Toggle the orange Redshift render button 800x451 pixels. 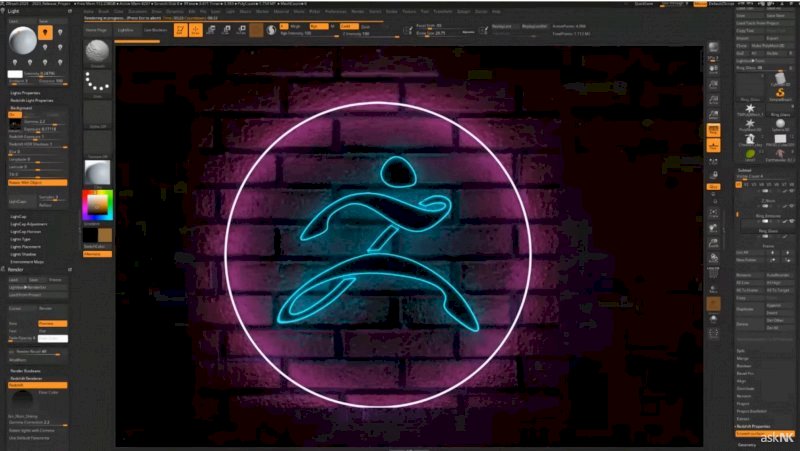coord(38,385)
